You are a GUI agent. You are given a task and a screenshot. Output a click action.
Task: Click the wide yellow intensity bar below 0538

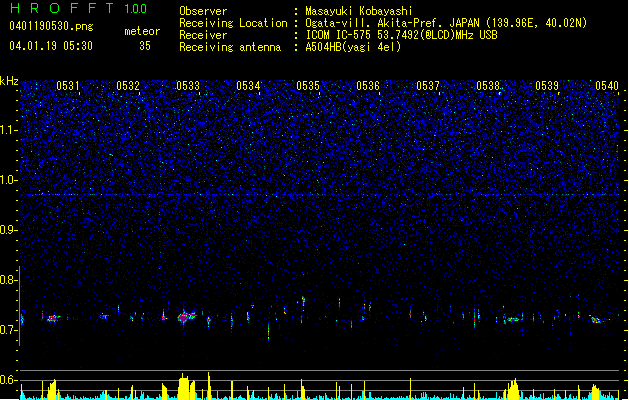pos(513,390)
